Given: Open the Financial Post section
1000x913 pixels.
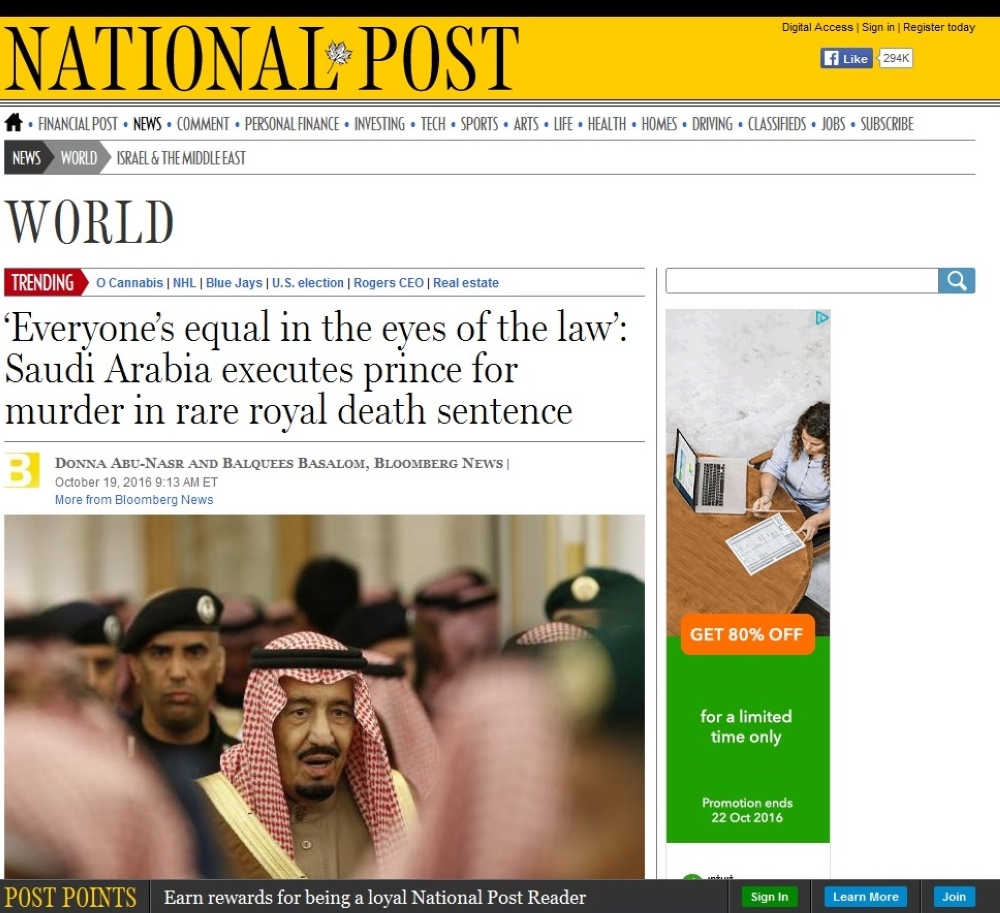Looking at the screenshot, I should click(78, 124).
